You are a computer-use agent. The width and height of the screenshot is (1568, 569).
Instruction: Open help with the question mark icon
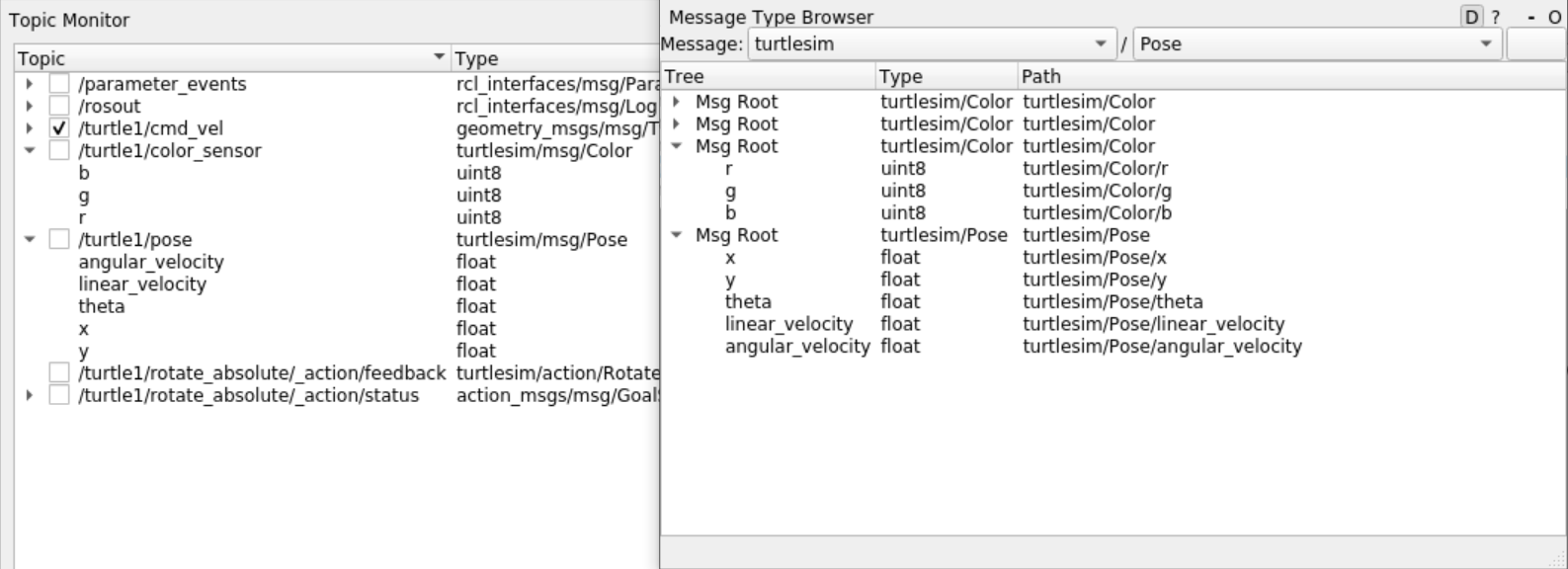click(1496, 17)
